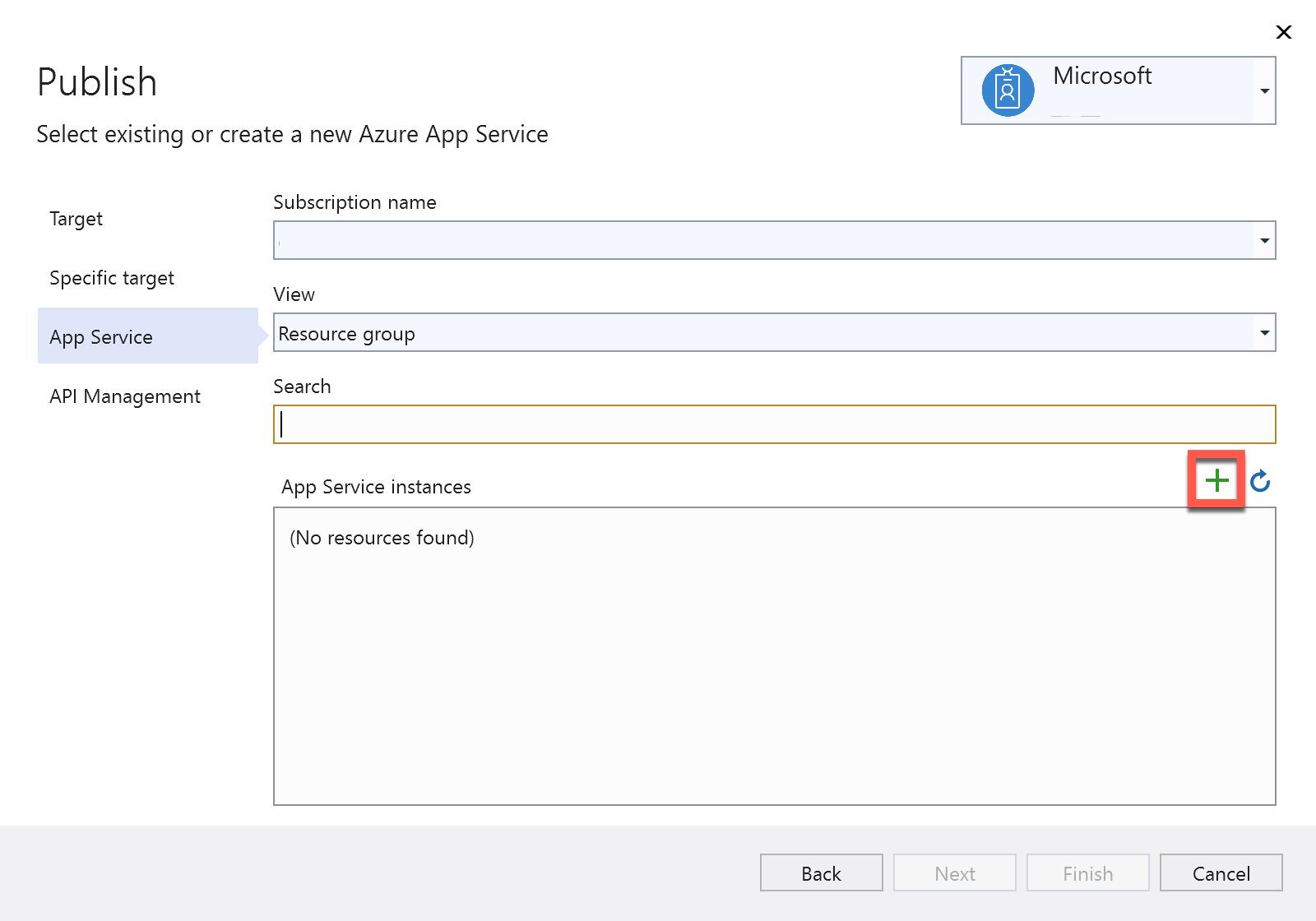The image size is (1316, 921).
Task: Switch to the Target step
Action: click(76, 219)
